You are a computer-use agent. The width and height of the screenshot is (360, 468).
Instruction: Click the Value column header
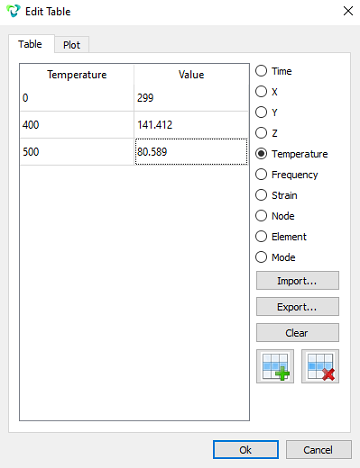191,74
